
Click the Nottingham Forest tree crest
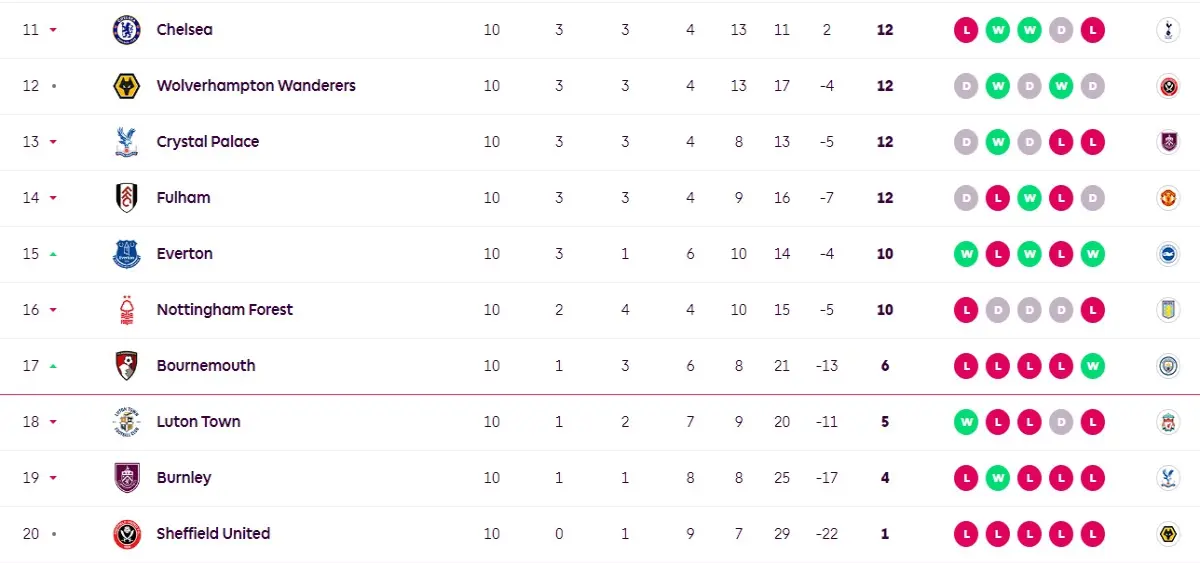click(127, 310)
